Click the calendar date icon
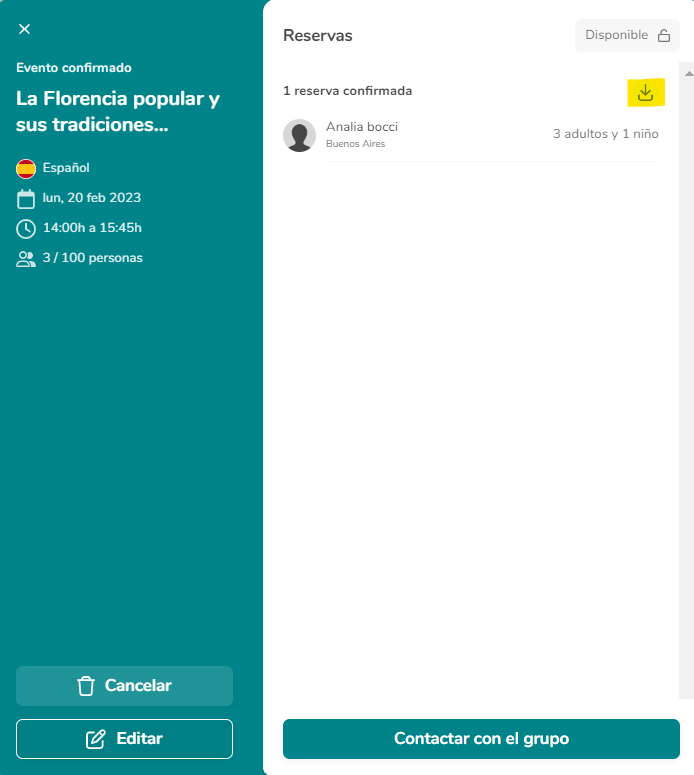This screenshot has height=775, width=694. [26, 199]
